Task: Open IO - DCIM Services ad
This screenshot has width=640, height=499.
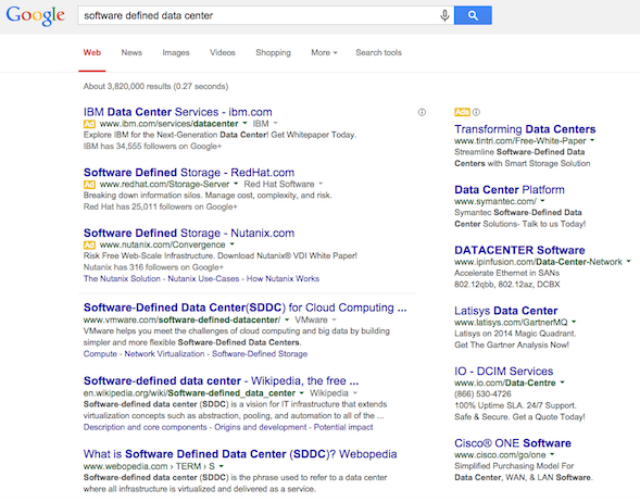Action: coord(504,371)
